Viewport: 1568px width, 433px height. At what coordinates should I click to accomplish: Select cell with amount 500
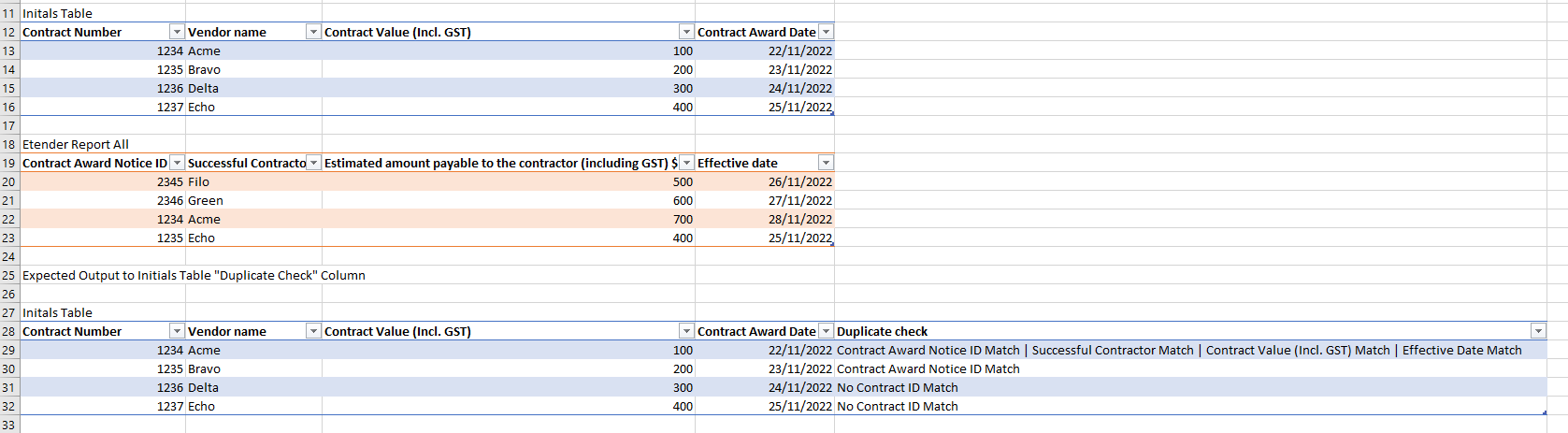(x=509, y=181)
